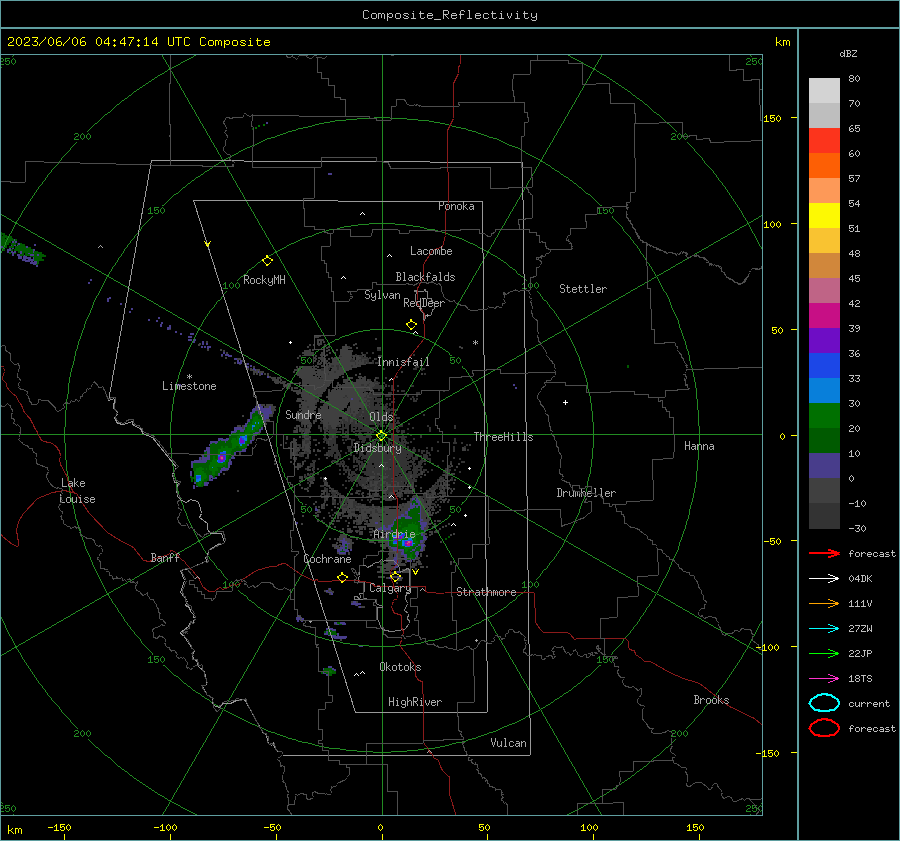Viewport: 900px width, 841px height.
Task: Click the RockyMH label
Action: point(264,280)
